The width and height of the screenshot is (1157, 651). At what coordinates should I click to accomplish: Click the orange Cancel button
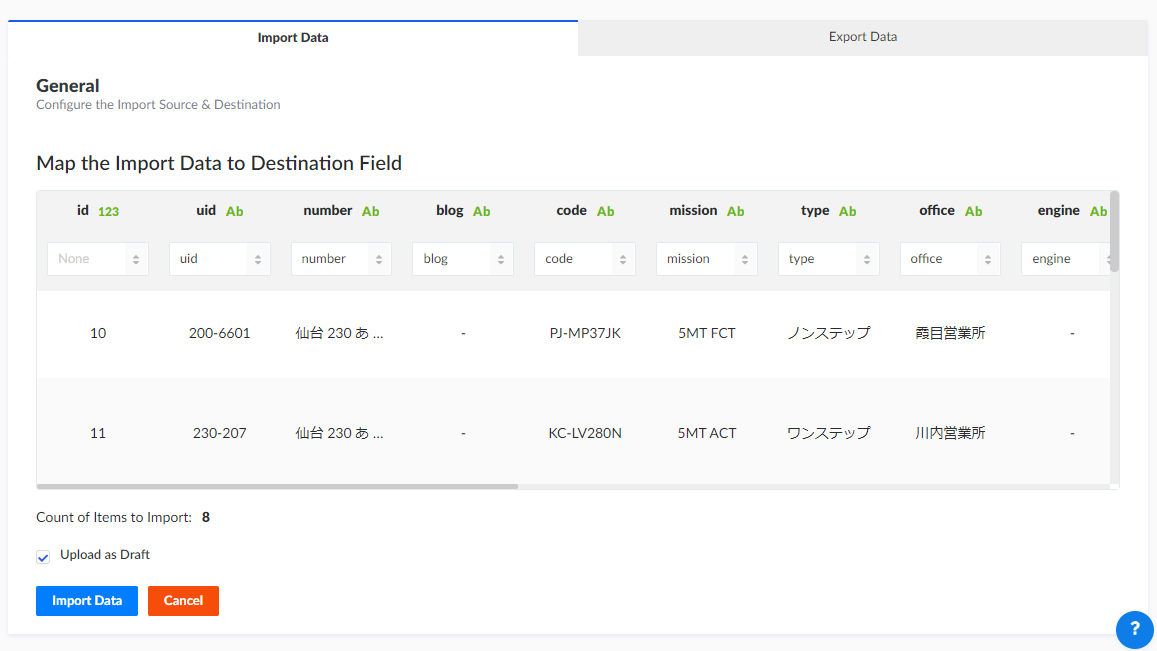pos(183,601)
